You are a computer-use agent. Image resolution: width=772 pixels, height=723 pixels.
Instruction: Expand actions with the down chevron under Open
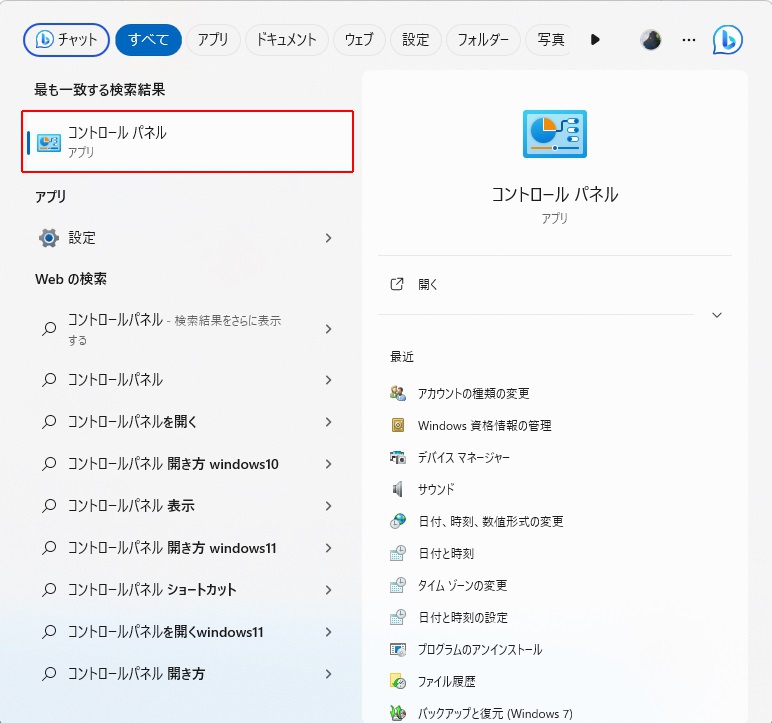[716, 315]
